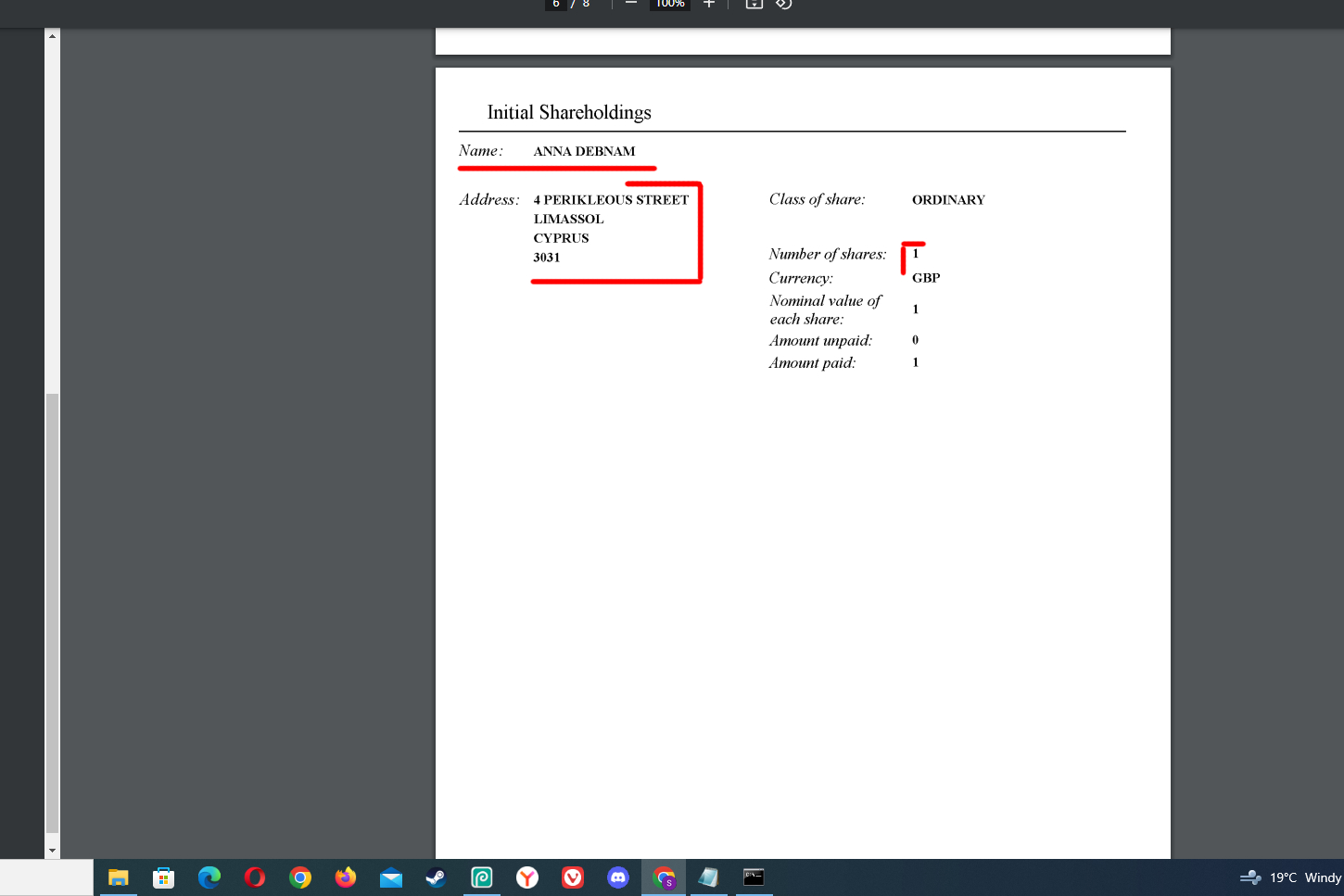This screenshot has width=1344, height=896.
Task: Open the Mail app
Action: [391, 877]
